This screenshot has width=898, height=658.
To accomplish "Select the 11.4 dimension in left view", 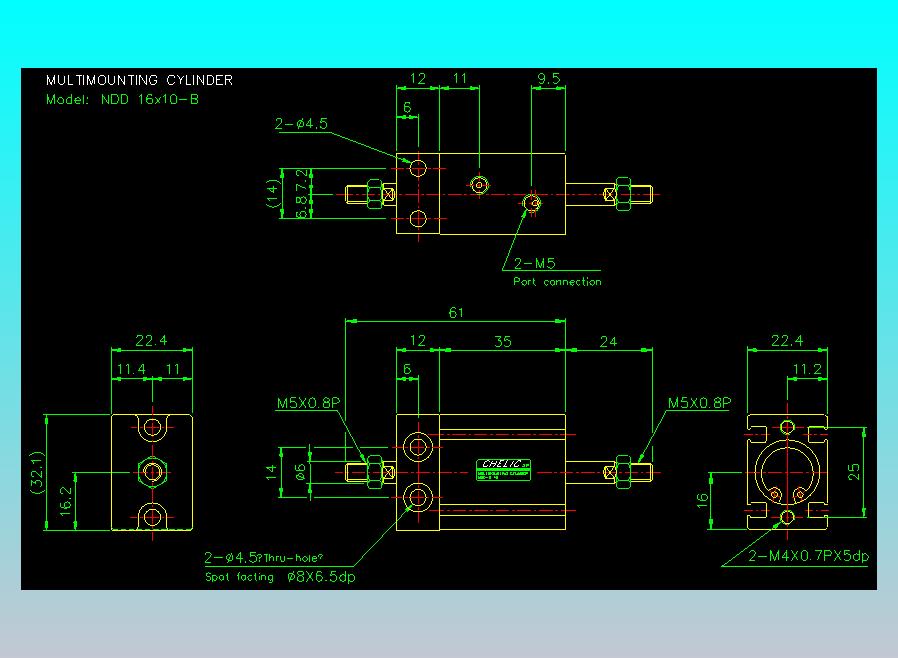I will click(x=131, y=369).
